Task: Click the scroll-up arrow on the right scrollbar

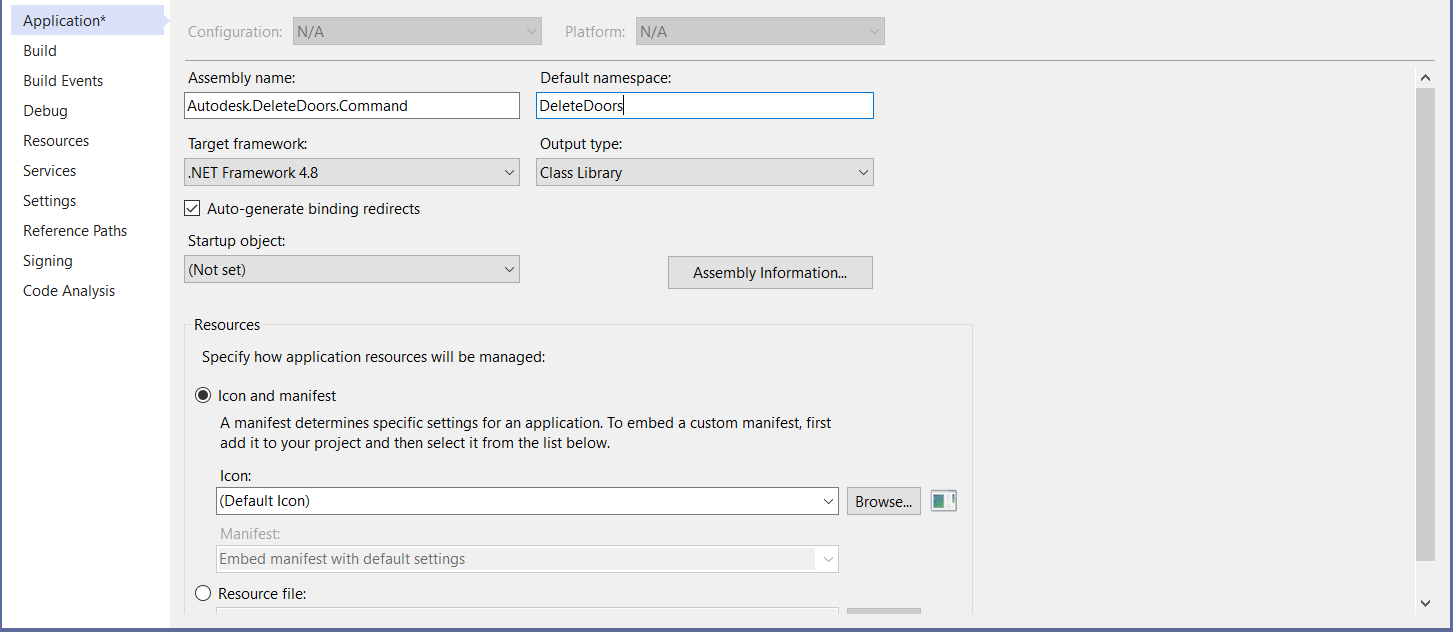Action: point(1425,77)
